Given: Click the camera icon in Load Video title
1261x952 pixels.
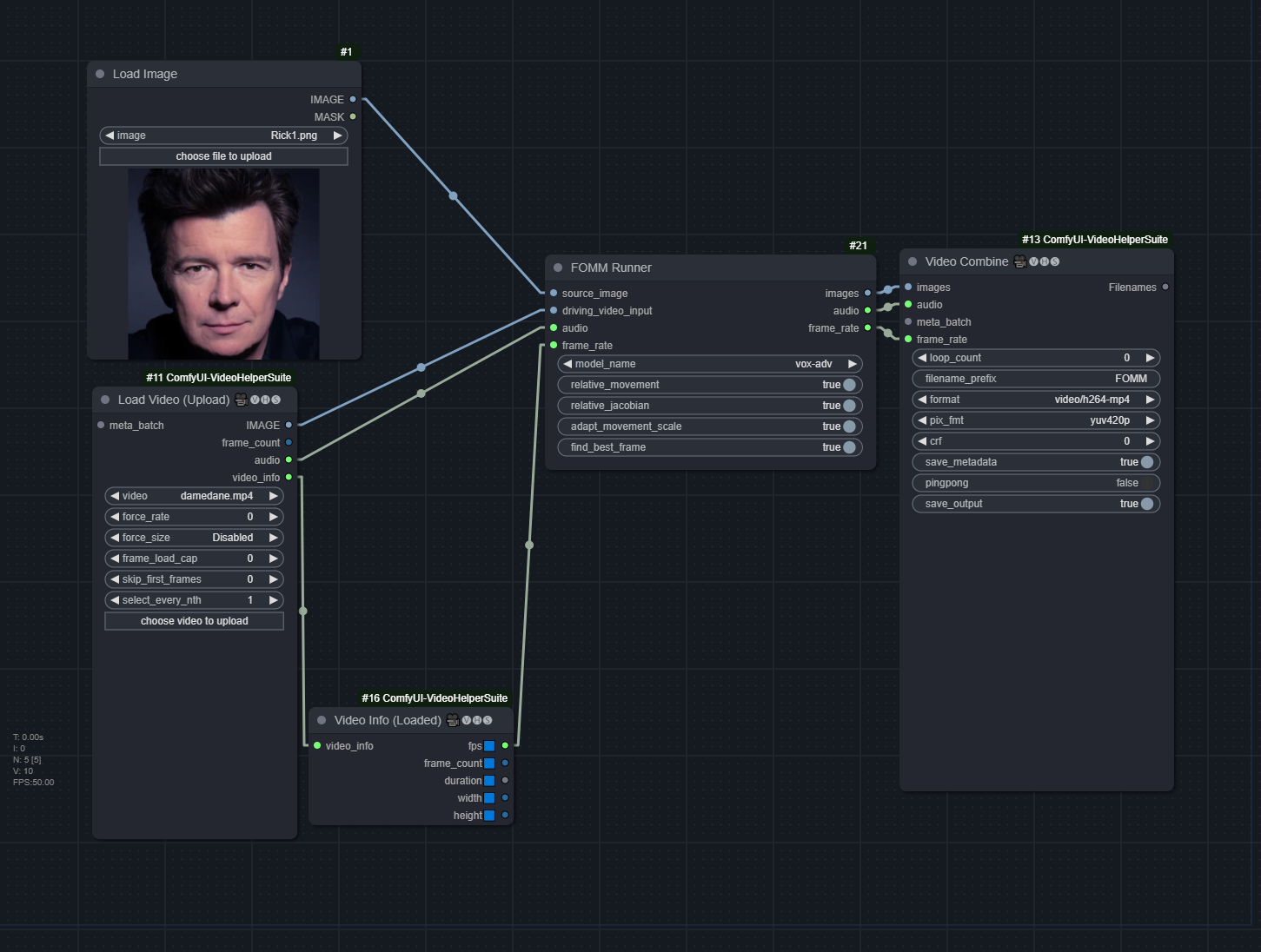Looking at the screenshot, I should coord(241,400).
